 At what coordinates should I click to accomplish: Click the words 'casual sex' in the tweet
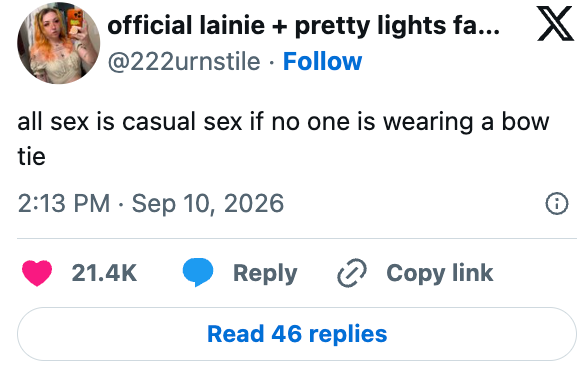(182, 122)
